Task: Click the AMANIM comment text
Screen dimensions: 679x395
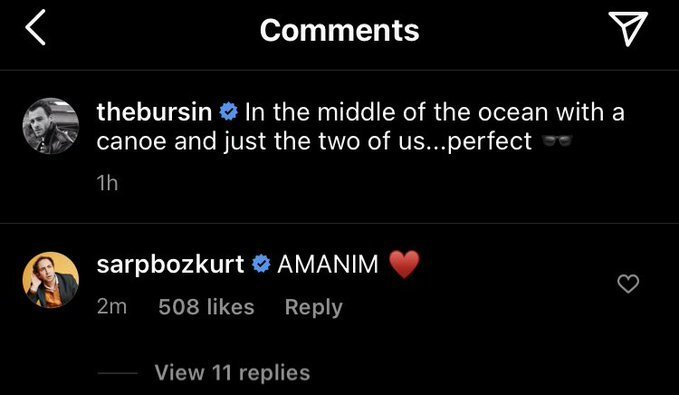Action: click(x=328, y=264)
